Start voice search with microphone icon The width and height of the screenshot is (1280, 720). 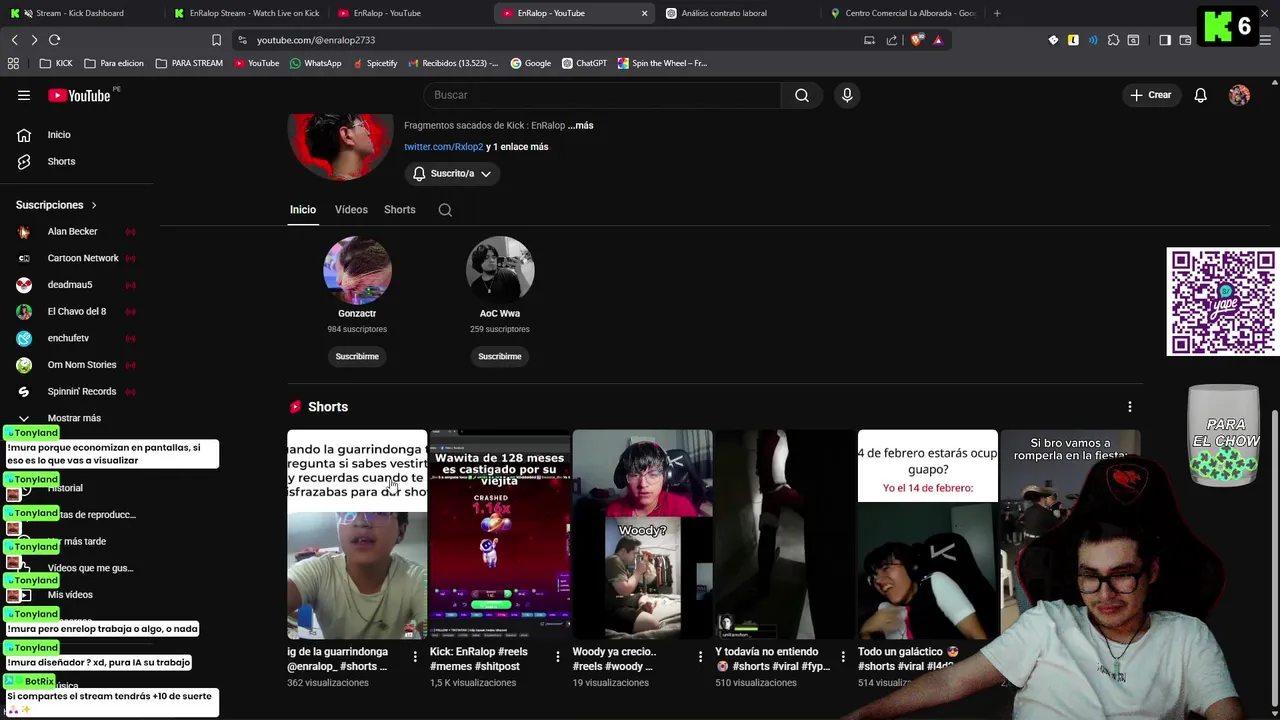pos(847,95)
